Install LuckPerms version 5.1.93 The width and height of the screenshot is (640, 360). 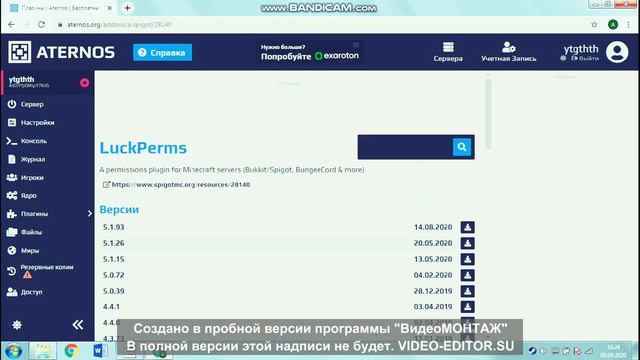coord(467,227)
